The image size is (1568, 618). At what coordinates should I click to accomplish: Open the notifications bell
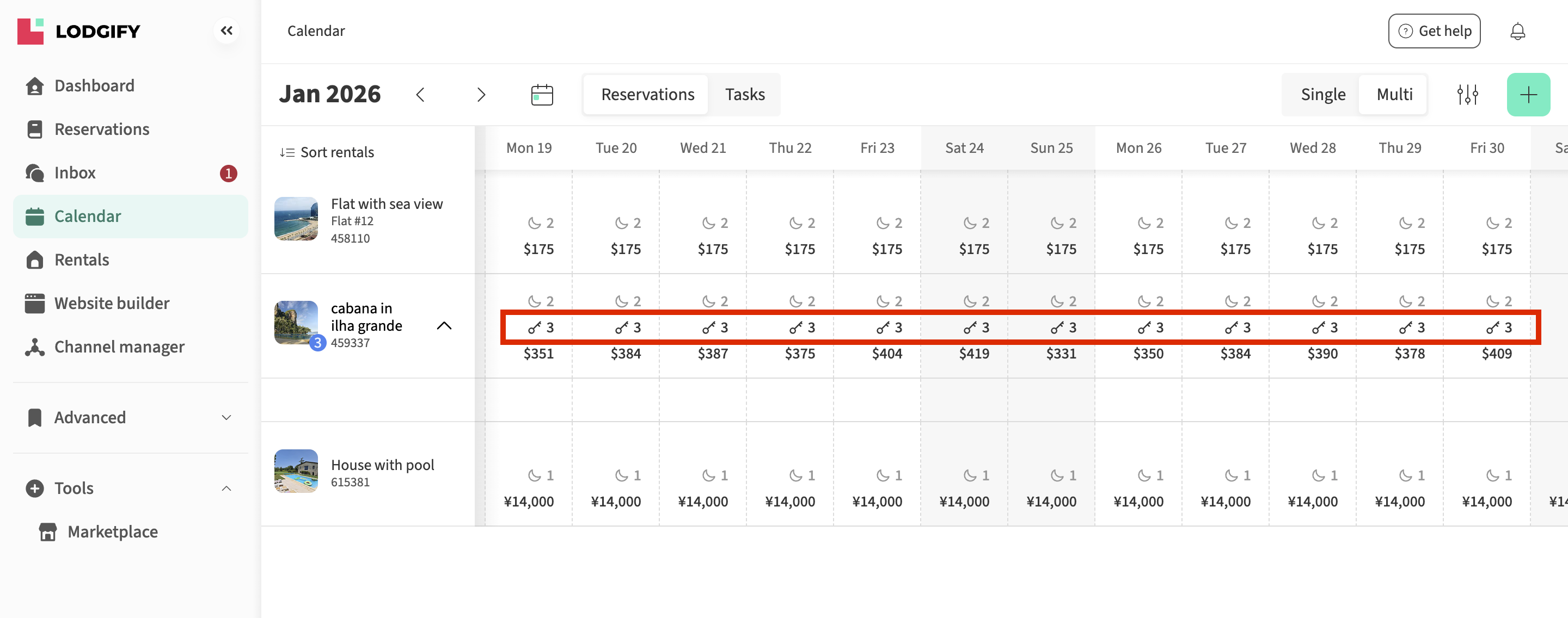point(1517,31)
